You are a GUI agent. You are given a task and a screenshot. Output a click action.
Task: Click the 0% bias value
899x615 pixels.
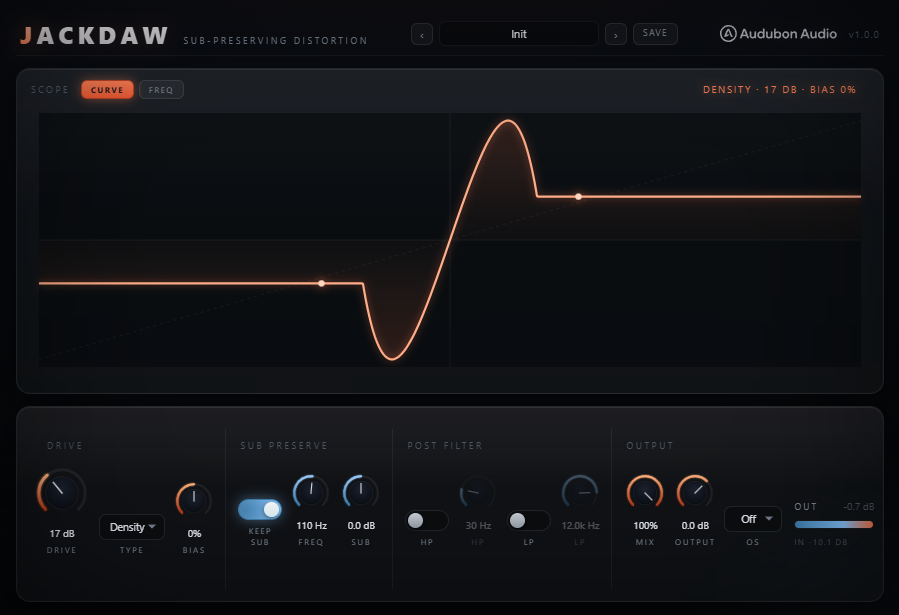pos(194,534)
